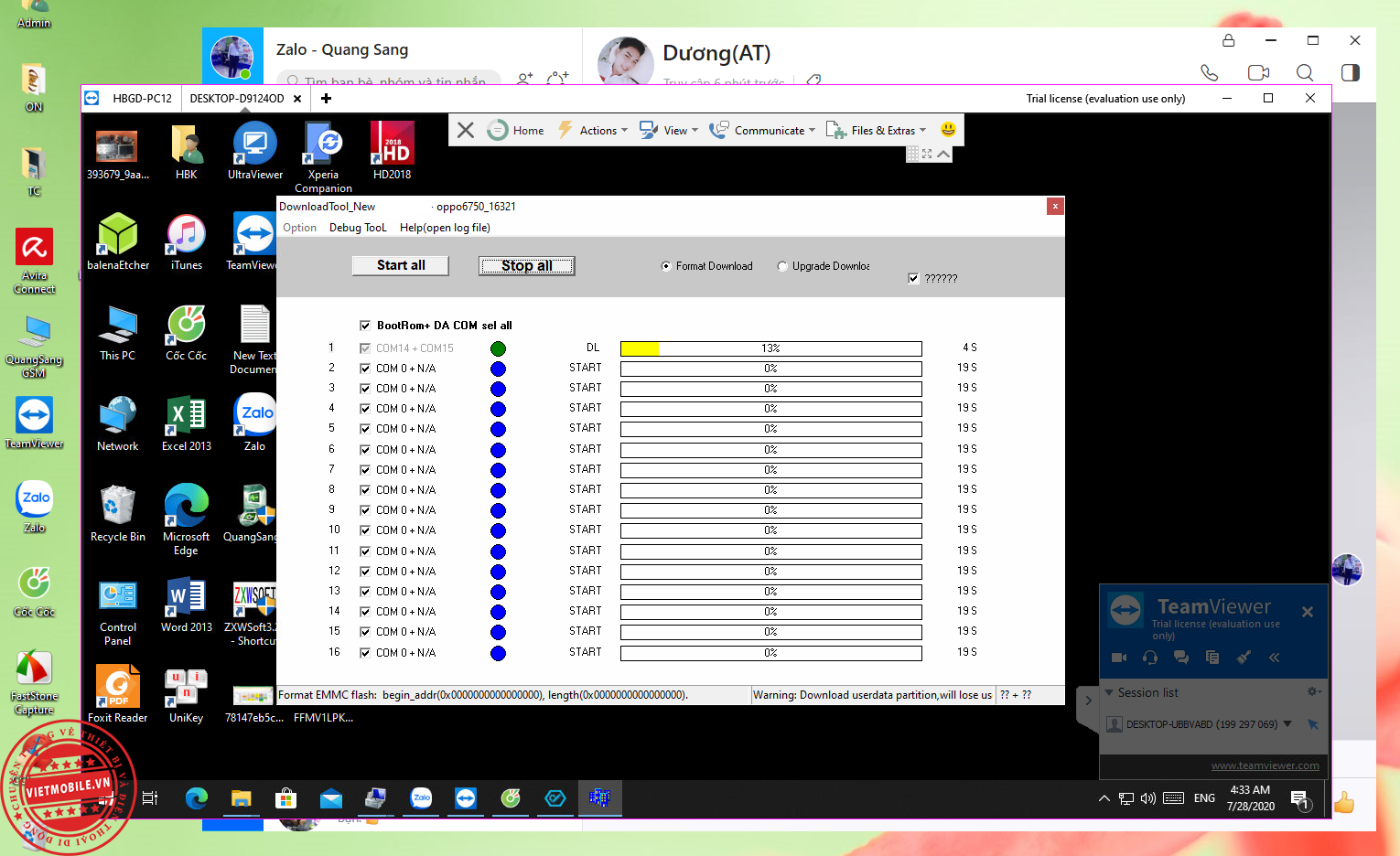This screenshot has height=856, width=1400.
Task: Click Zalo video call icon
Action: point(1258,72)
